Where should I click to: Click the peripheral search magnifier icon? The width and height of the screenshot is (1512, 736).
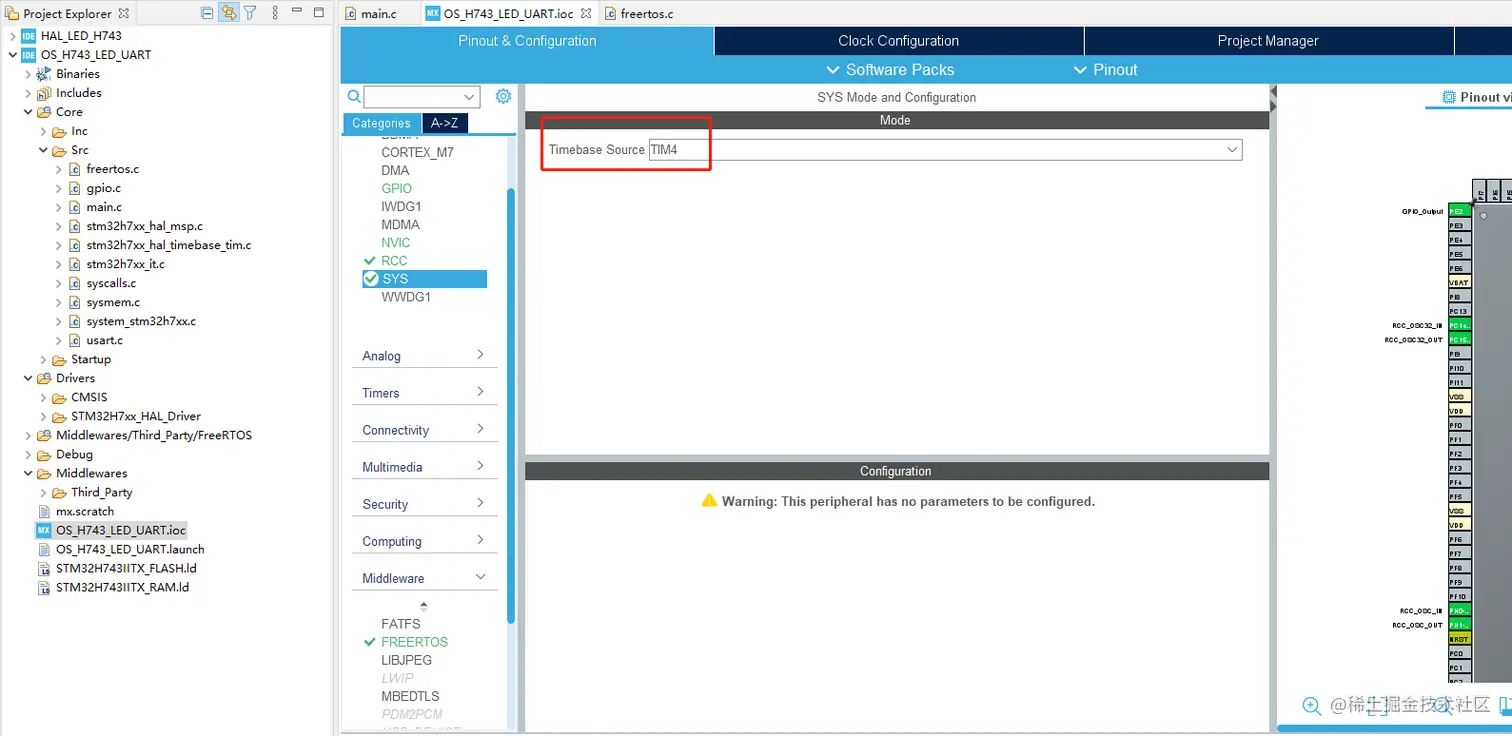[x=354, y=97]
